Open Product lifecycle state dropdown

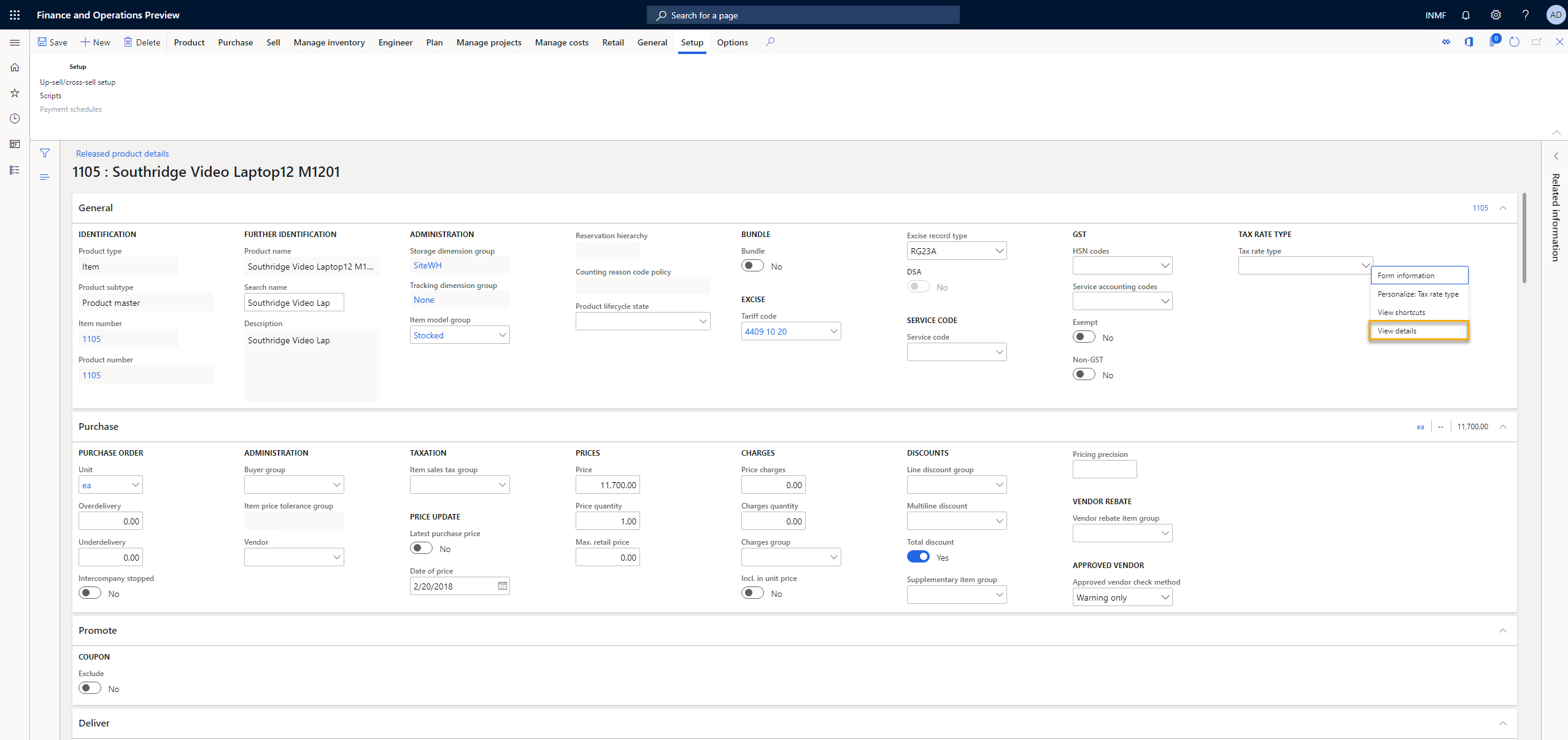tap(703, 321)
